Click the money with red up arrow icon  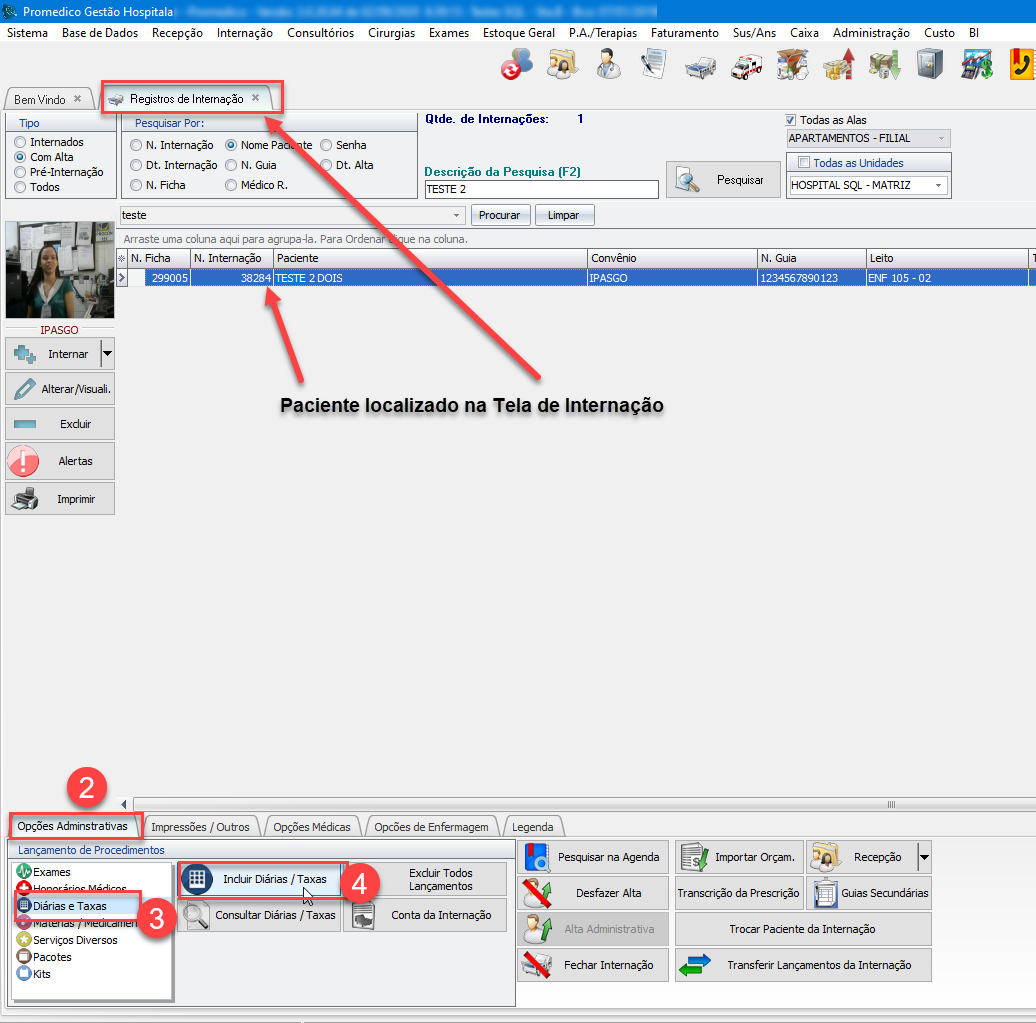coord(838,65)
